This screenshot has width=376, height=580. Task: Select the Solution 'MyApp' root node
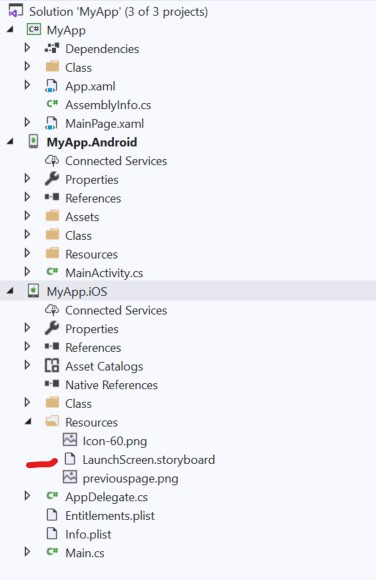tap(118, 11)
